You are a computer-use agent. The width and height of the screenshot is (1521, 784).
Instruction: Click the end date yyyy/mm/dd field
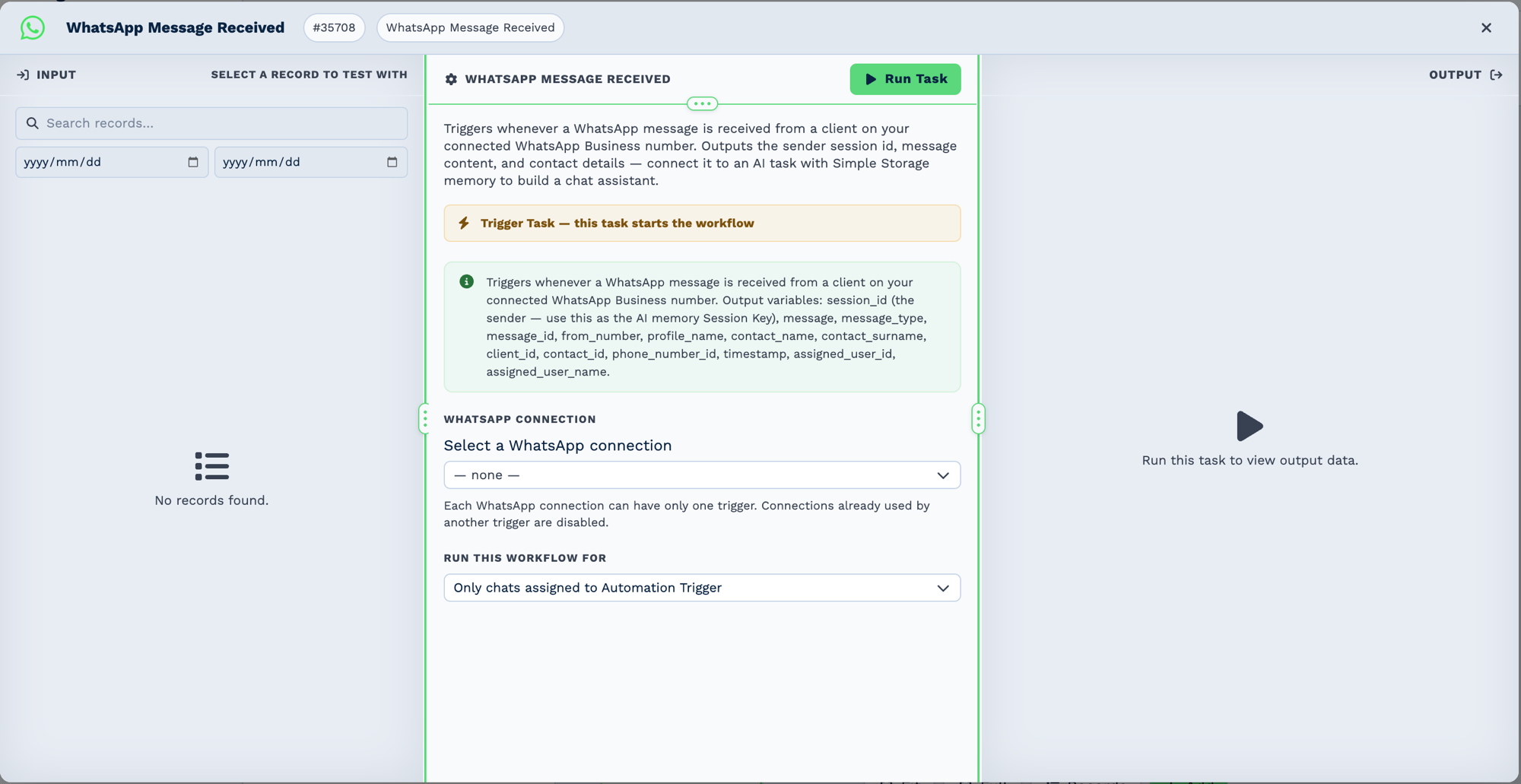click(x=311, y=162)
